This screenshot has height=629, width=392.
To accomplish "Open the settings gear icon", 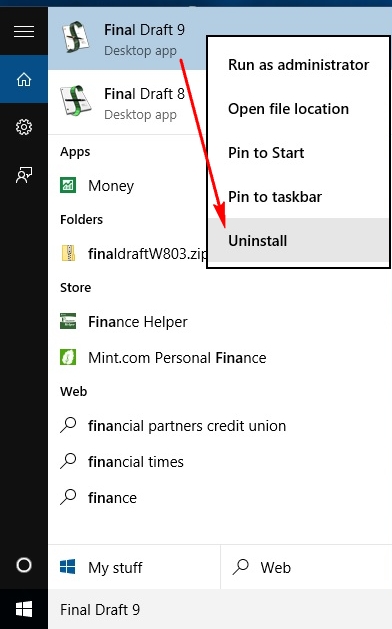I will pyautogui.click(x=24, y=127).
